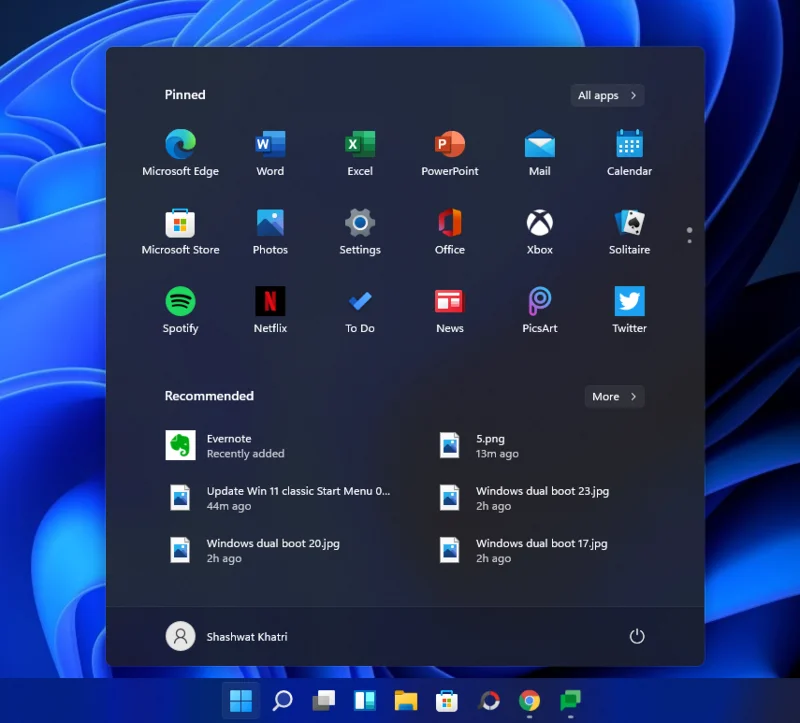
Task: Show More recommended items
Action: (x=614, y=396)
